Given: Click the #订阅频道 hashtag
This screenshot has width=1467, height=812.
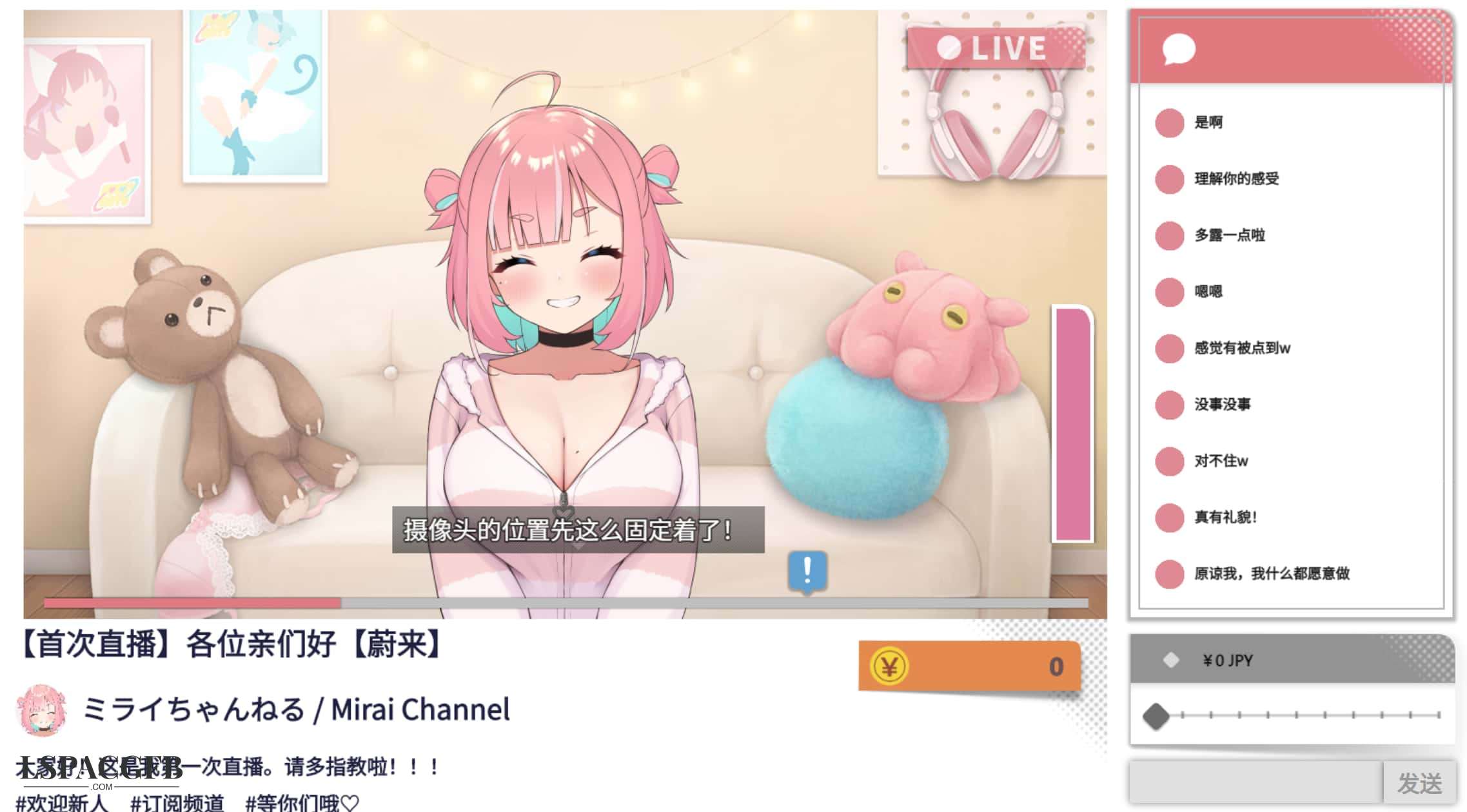Looking at the screenshot, I should [177, 803].
